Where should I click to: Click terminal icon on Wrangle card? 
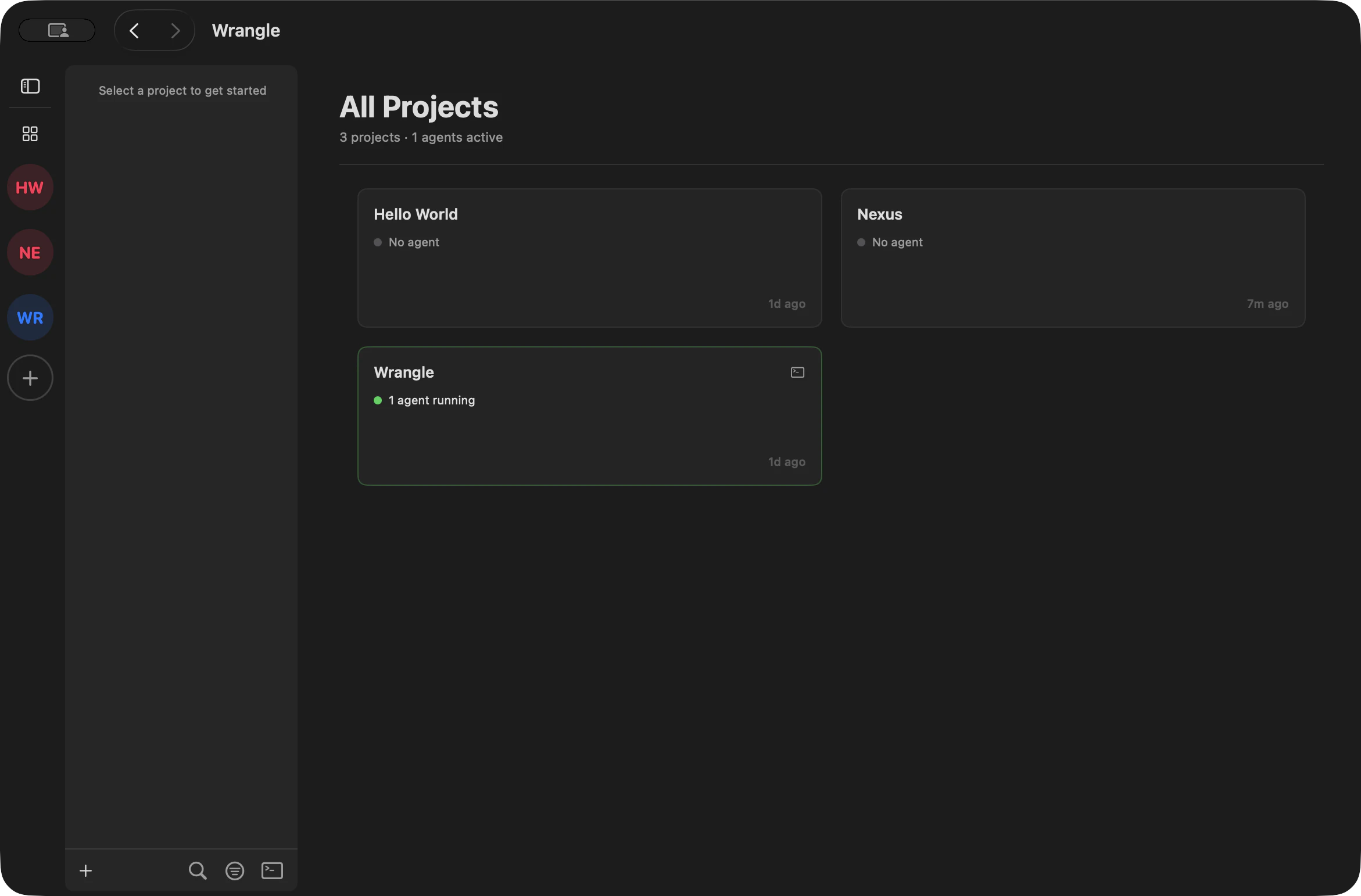tap(797, 372)
